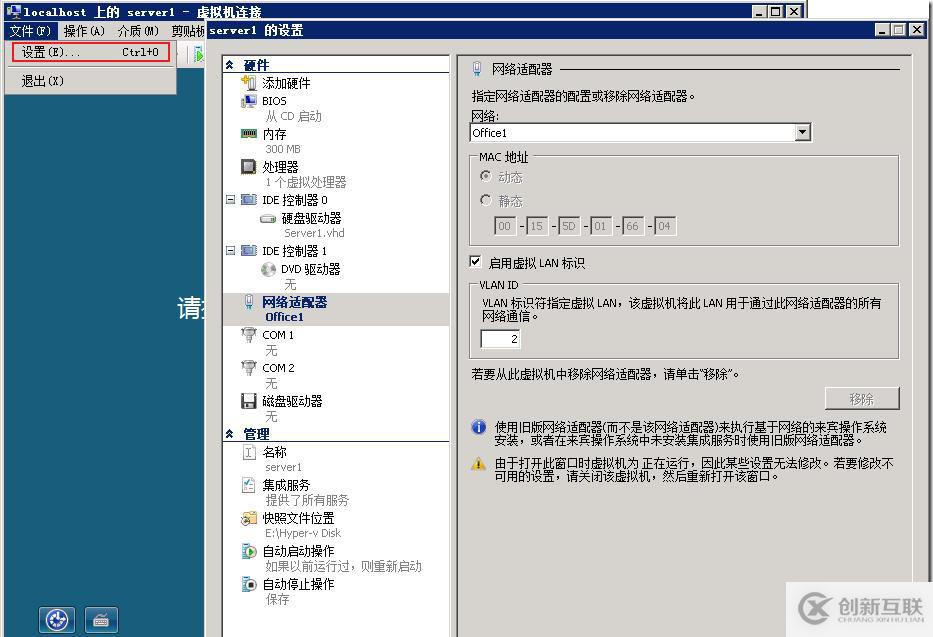Screen dimensions: 933x637
Task: Click the yellow warning icon beside running VM note
Action: click(478, 463)
